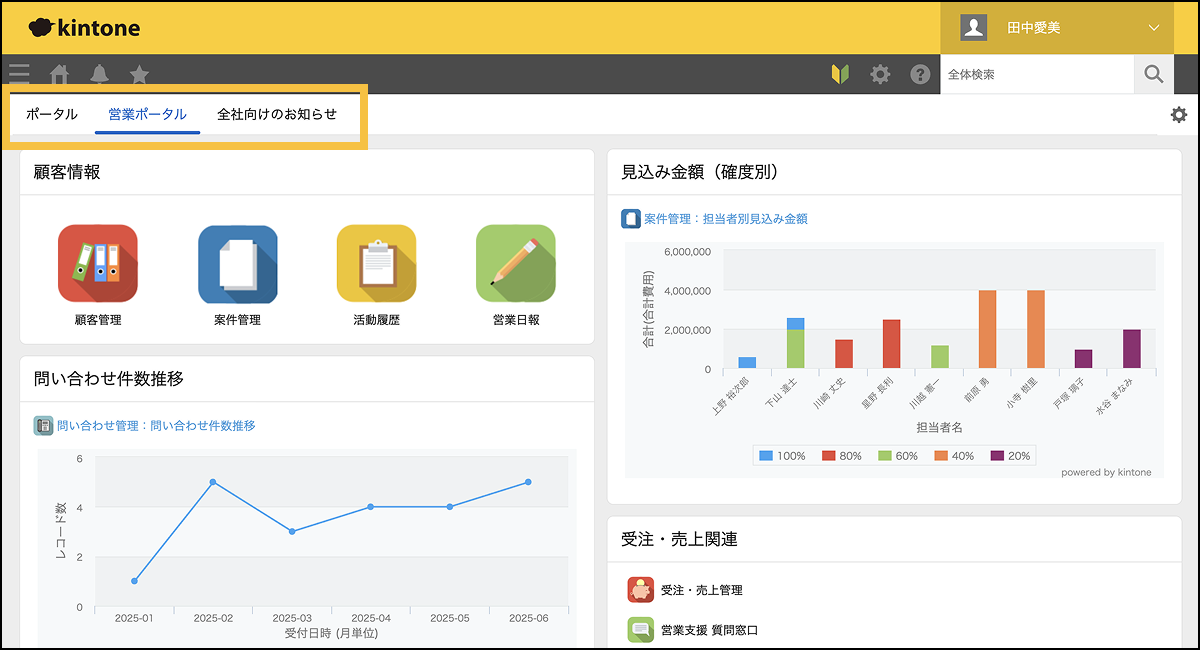Click the home icon in toolbar
Viewport: 1200px width, 650px height.
[60, 74]
